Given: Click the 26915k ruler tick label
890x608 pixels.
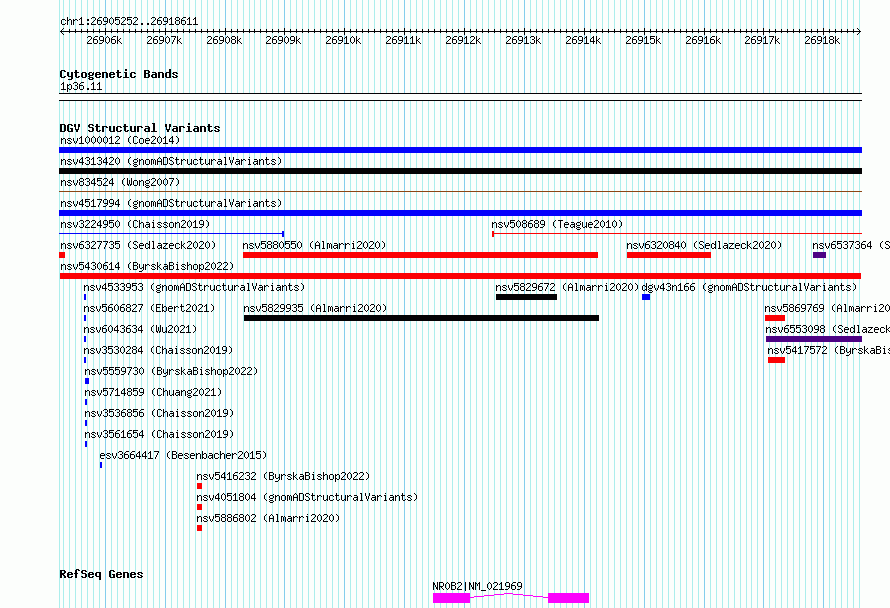Looking at the screenshot, I should [x=643, y=40].
